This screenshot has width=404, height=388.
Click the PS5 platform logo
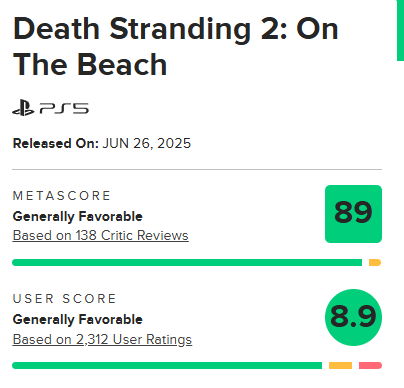50,108
